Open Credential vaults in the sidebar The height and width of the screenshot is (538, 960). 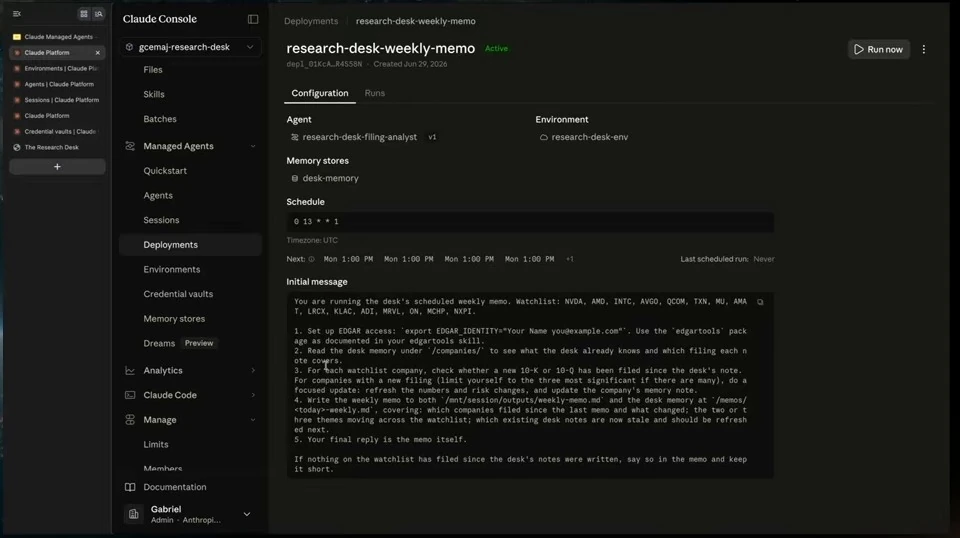[x=178, y=294]
